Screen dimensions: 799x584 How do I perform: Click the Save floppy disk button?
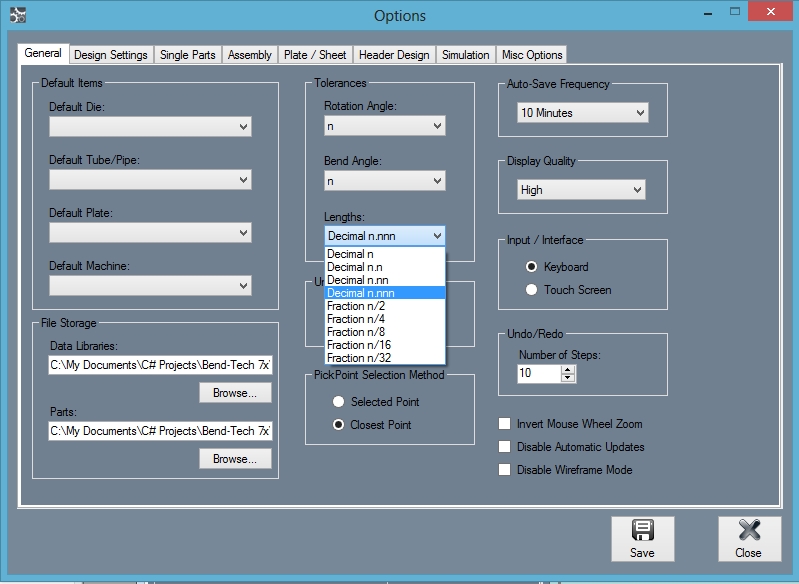[x=642, y=538]
